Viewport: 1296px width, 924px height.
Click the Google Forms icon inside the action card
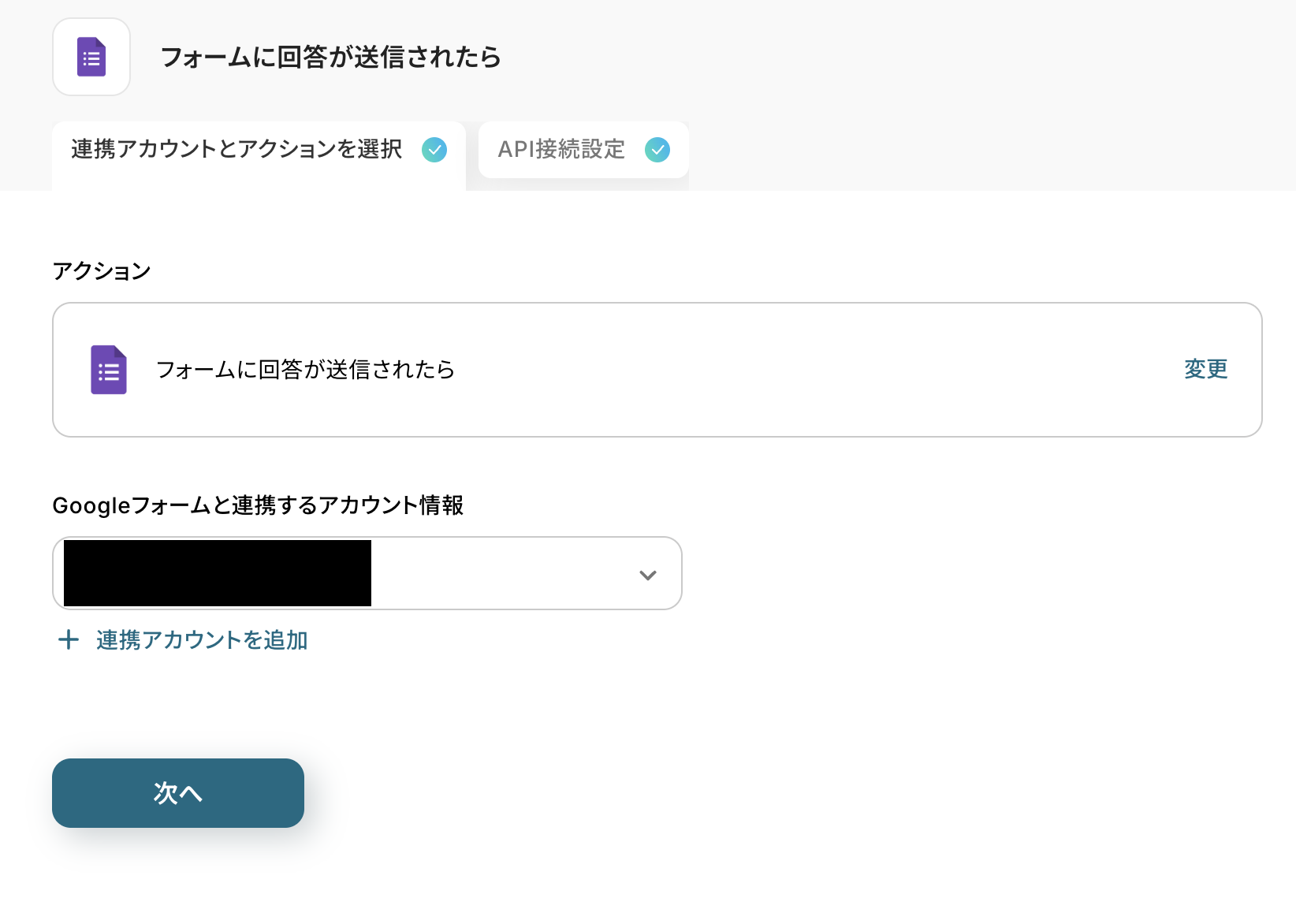click(x=109, y=370)
